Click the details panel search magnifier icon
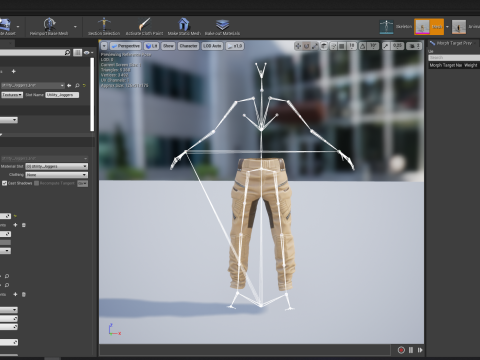Screen dimensions: 480x360 [67, 52]
